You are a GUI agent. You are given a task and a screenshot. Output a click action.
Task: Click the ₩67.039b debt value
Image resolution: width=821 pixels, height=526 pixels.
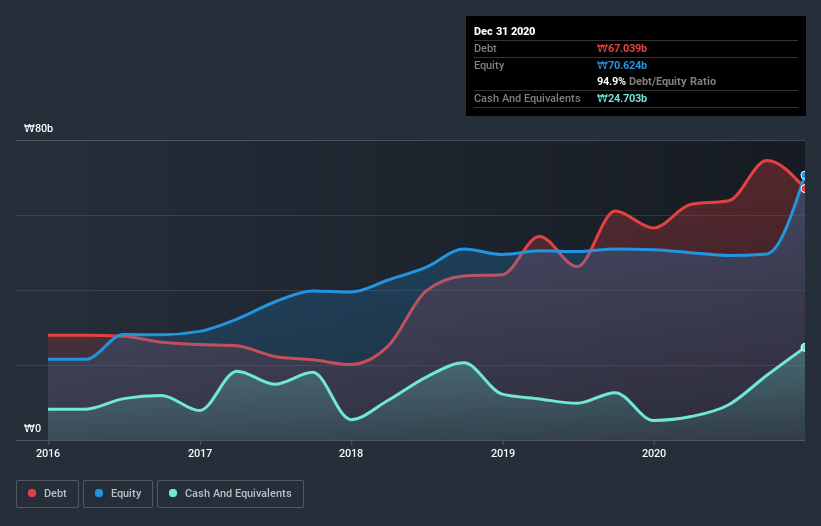click(x=622, y=49)
